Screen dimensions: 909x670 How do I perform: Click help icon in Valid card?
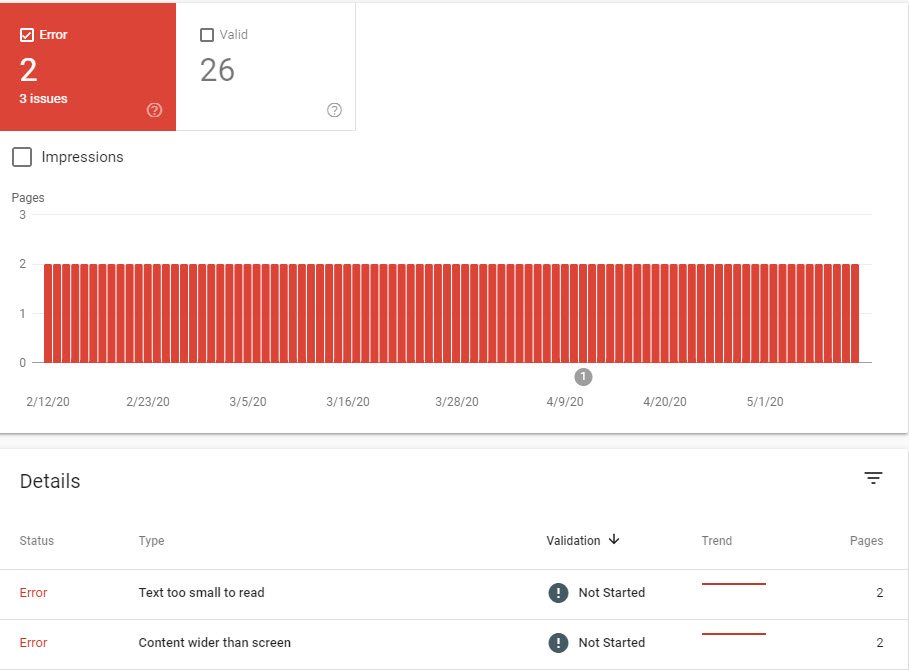tap(334, 110)
